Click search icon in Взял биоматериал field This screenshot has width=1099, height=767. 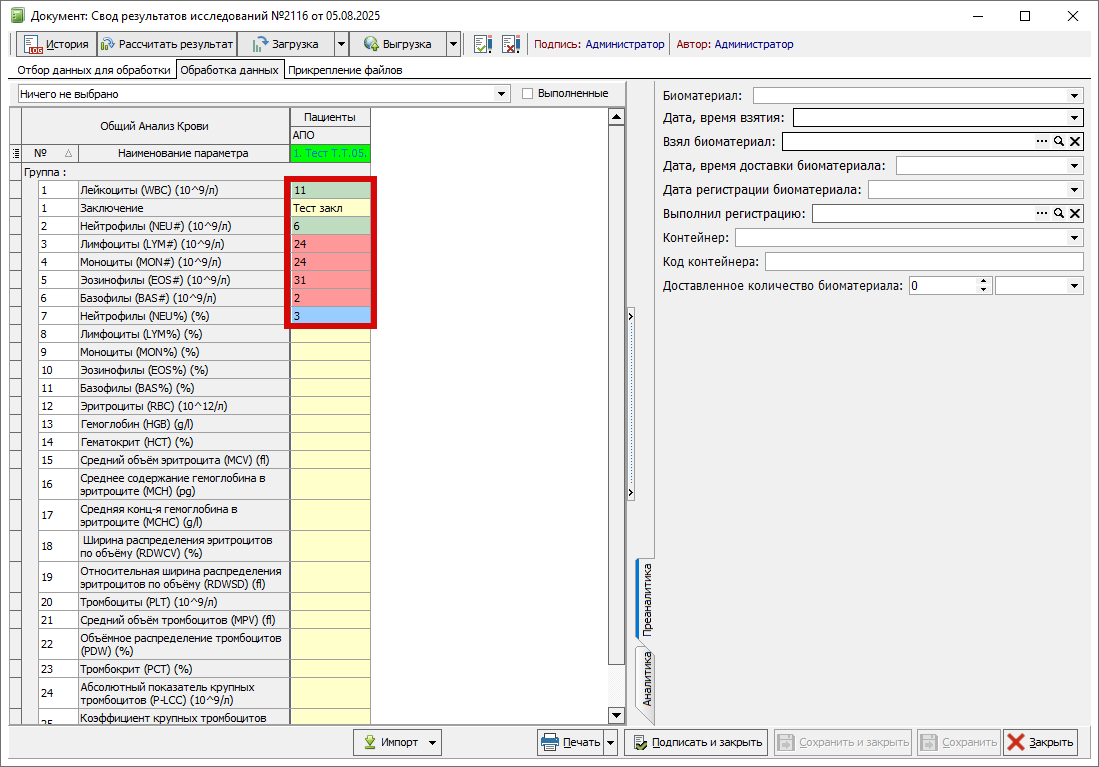coord(1058,142)
